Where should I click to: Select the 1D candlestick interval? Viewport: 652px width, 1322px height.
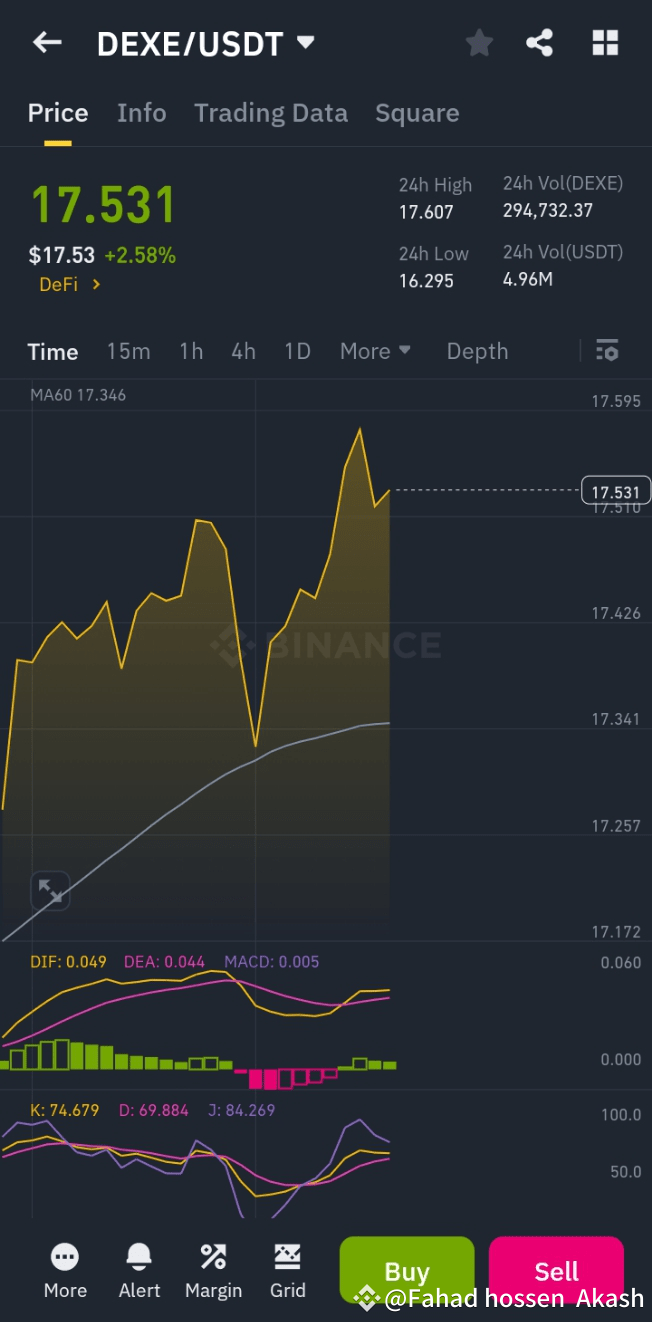point(297,351)
